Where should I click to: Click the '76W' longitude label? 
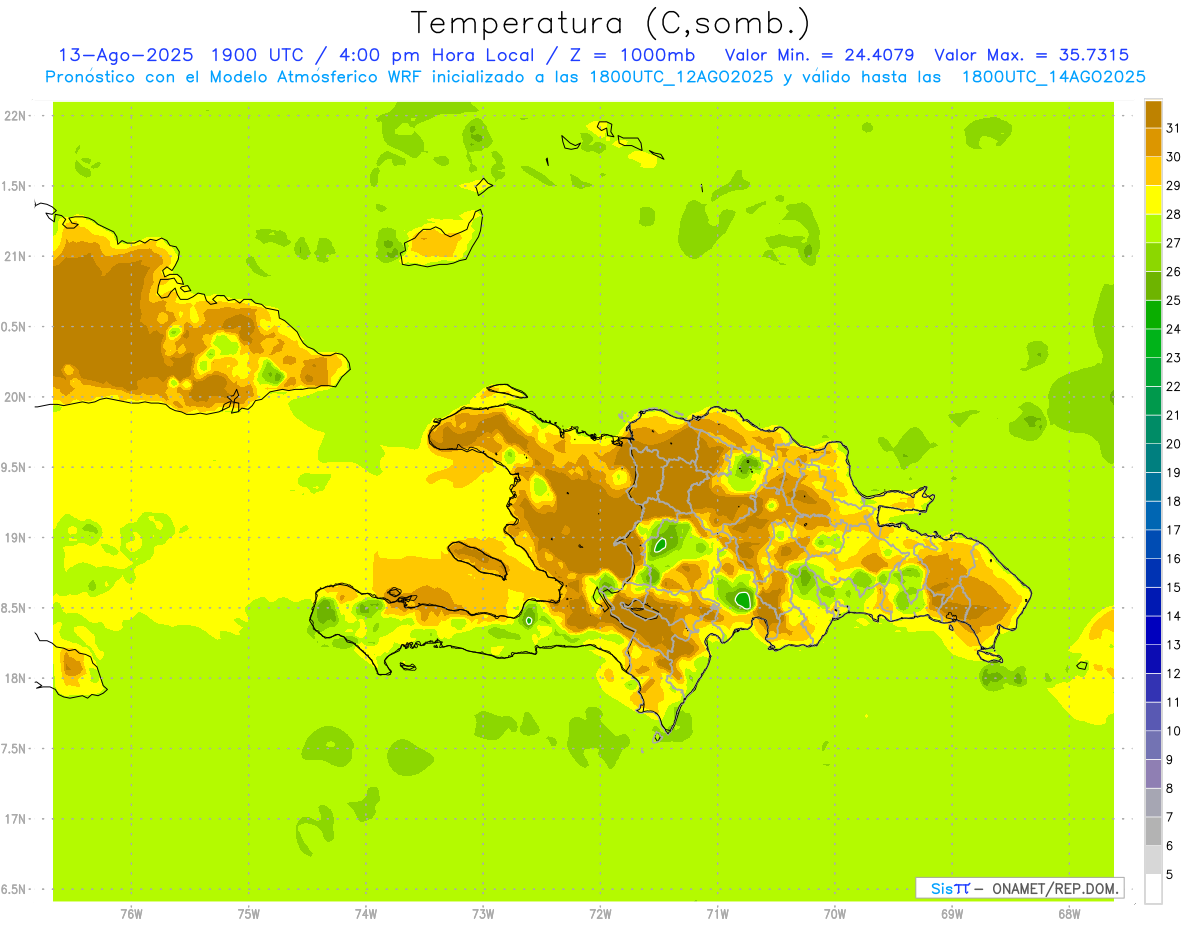pyautogui.click(x=131, y=914)
